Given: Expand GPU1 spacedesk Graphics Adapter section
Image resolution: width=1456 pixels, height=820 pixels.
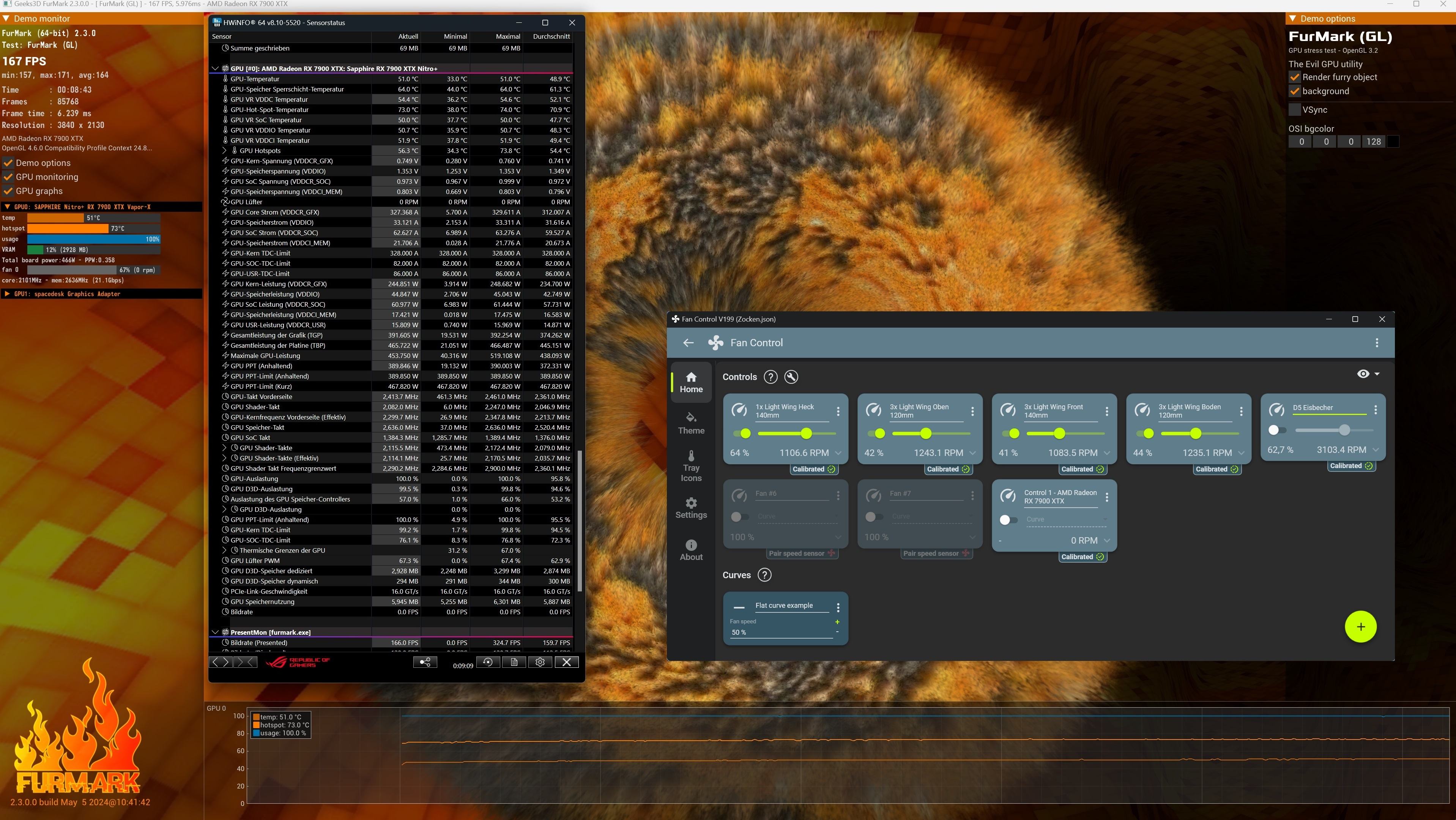Looking at the screenshot, I should coord(7,294).
